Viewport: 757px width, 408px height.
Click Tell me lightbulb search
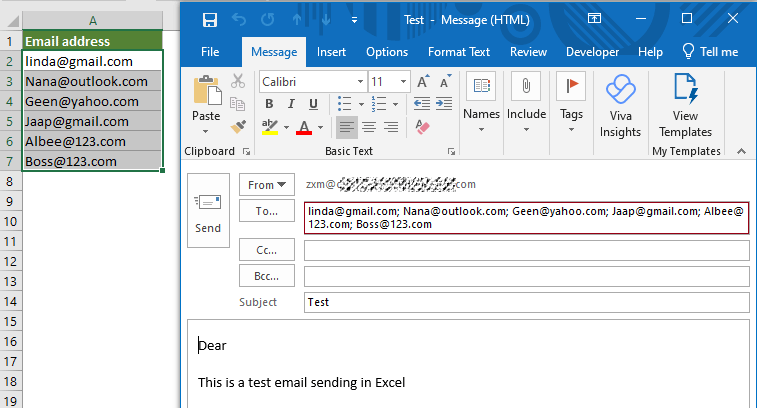tap(710, 52)
